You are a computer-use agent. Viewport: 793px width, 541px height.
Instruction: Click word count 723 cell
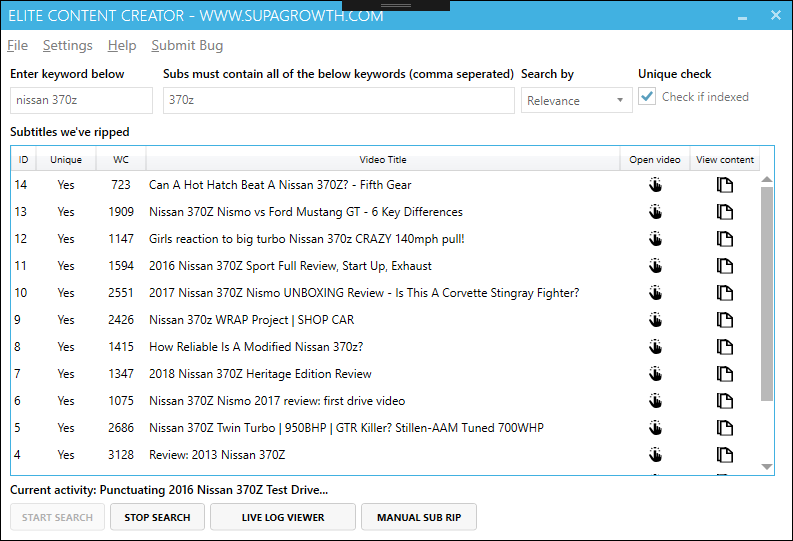121,185
